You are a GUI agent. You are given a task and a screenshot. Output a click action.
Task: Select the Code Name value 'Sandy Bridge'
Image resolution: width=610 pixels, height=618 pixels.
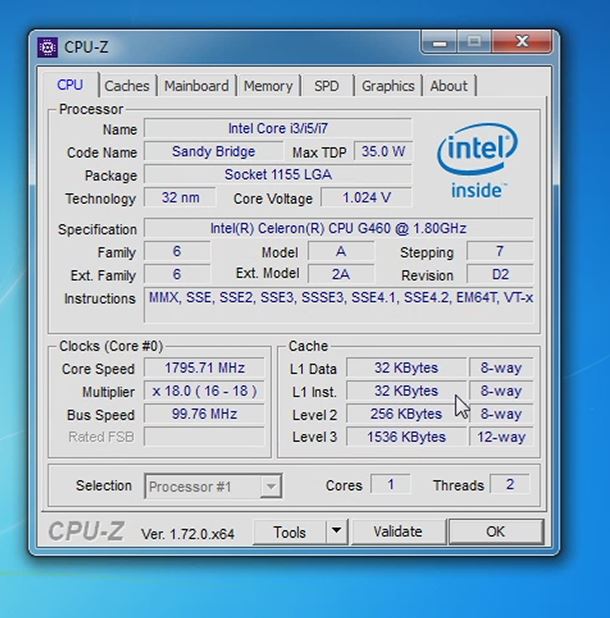(213, 151)
